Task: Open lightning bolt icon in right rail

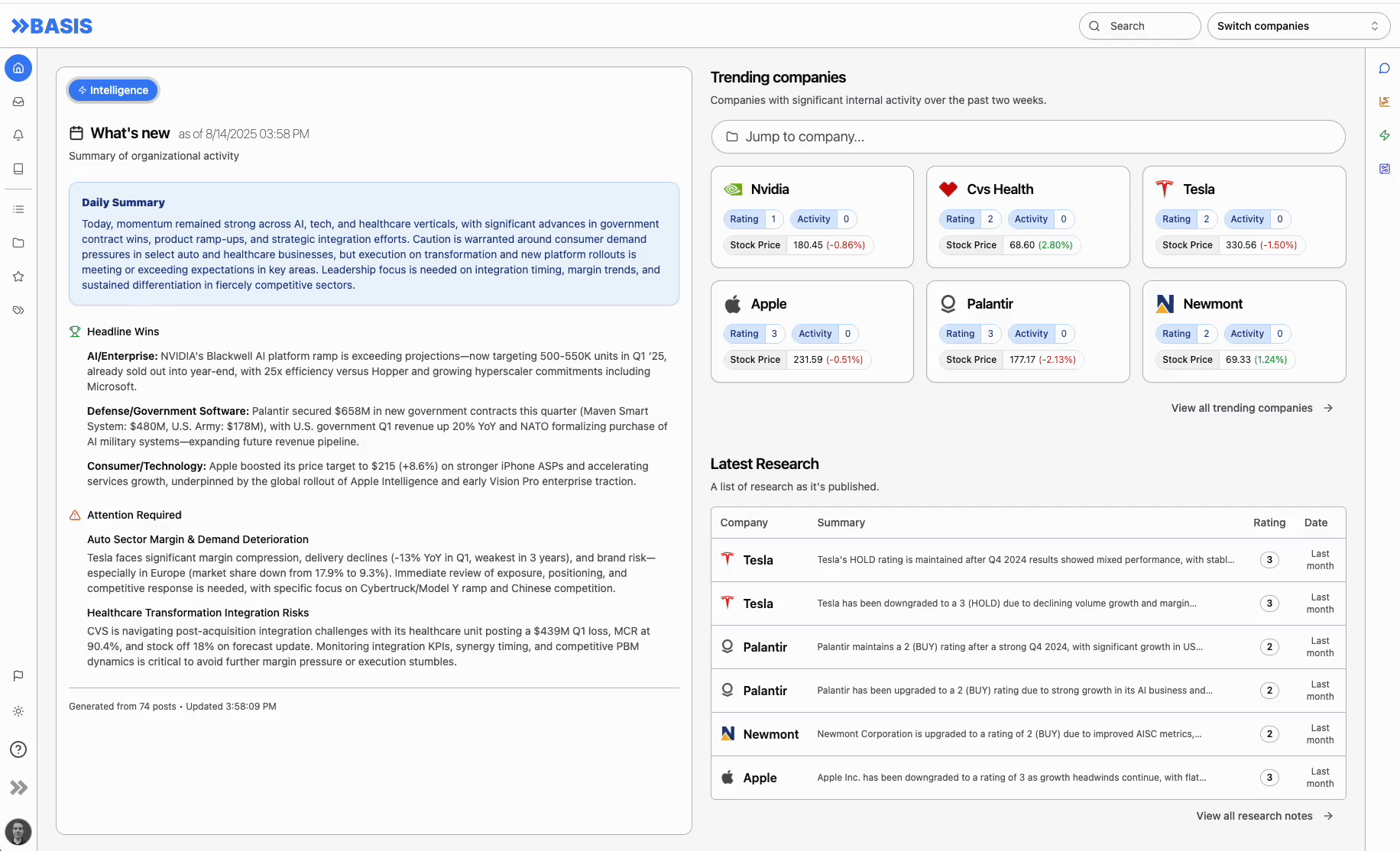Action: 1384,135
